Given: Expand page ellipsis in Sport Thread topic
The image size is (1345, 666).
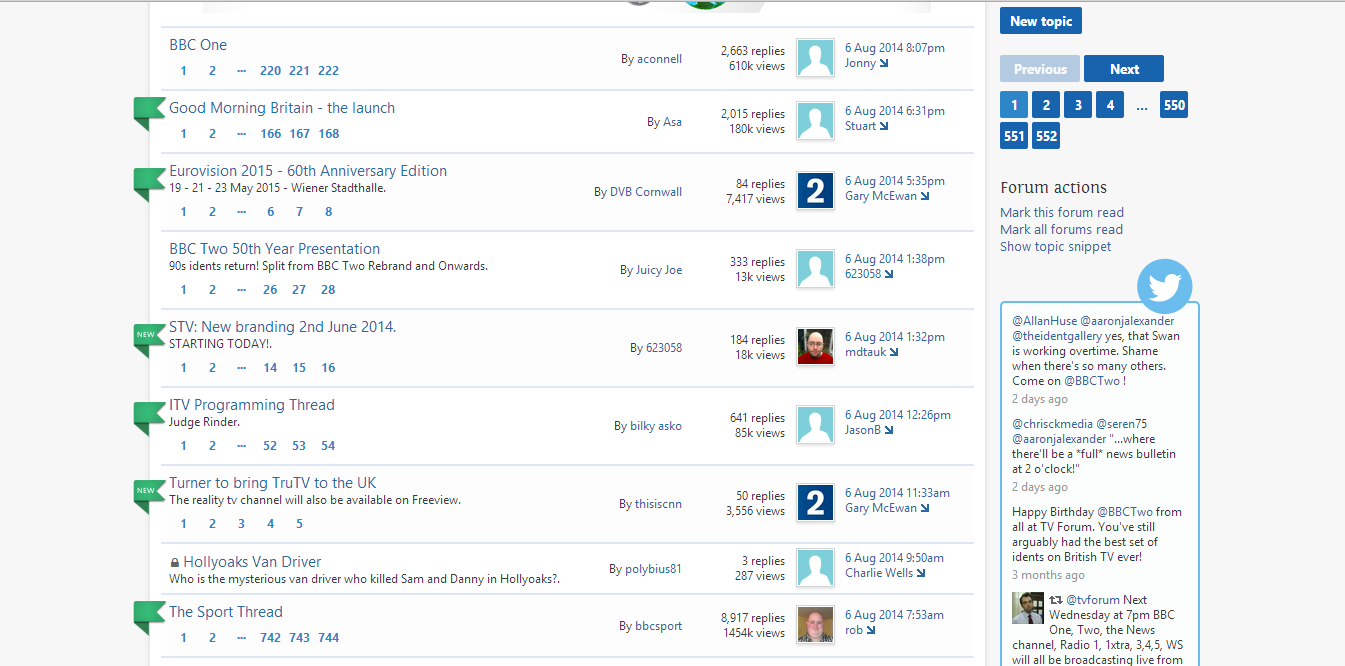Looking at the screenshot, I should [x=241, y=638].
